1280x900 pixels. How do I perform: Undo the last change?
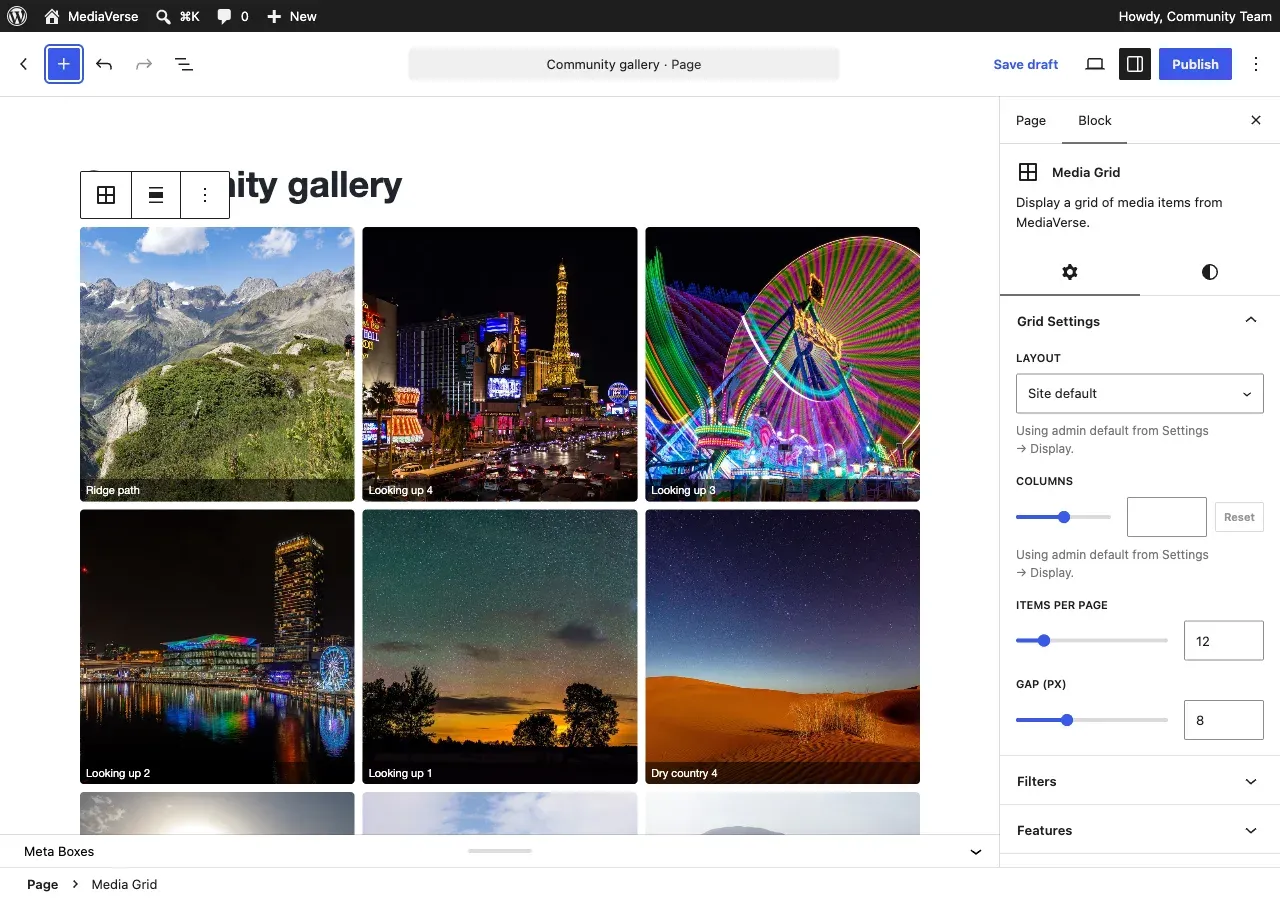click(104, 64)
